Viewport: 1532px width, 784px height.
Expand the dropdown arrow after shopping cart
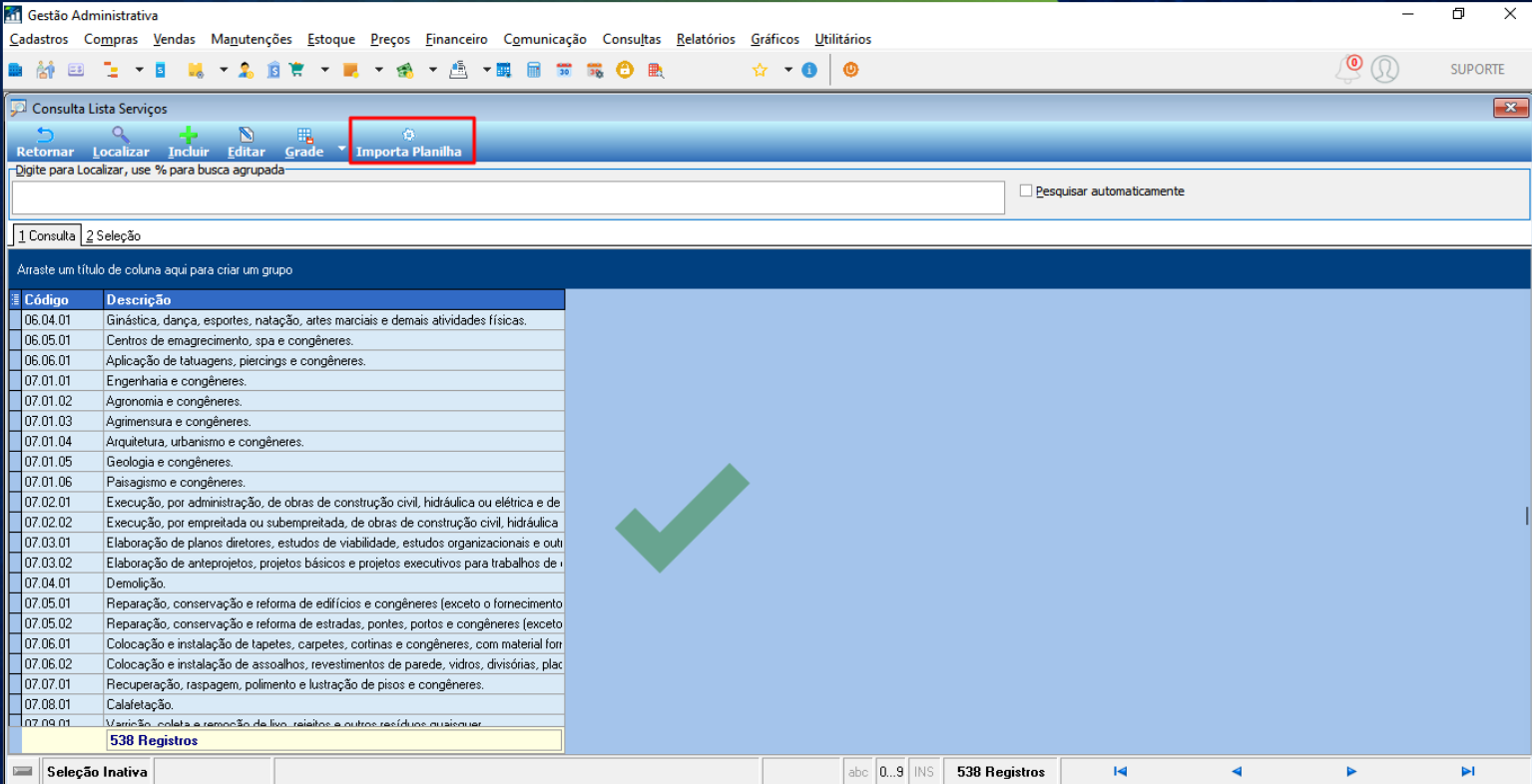(324, 70)
